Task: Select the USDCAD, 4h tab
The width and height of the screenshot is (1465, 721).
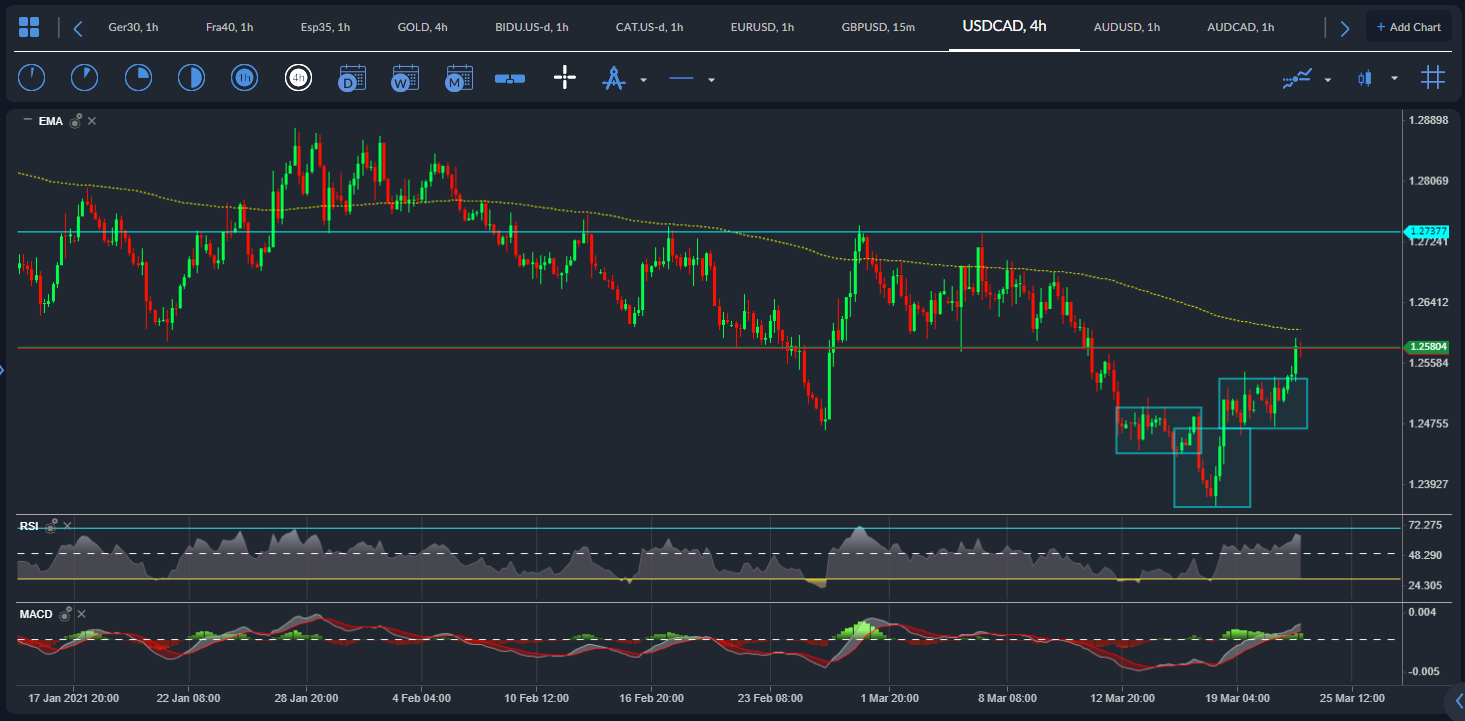Action: 1004,26
